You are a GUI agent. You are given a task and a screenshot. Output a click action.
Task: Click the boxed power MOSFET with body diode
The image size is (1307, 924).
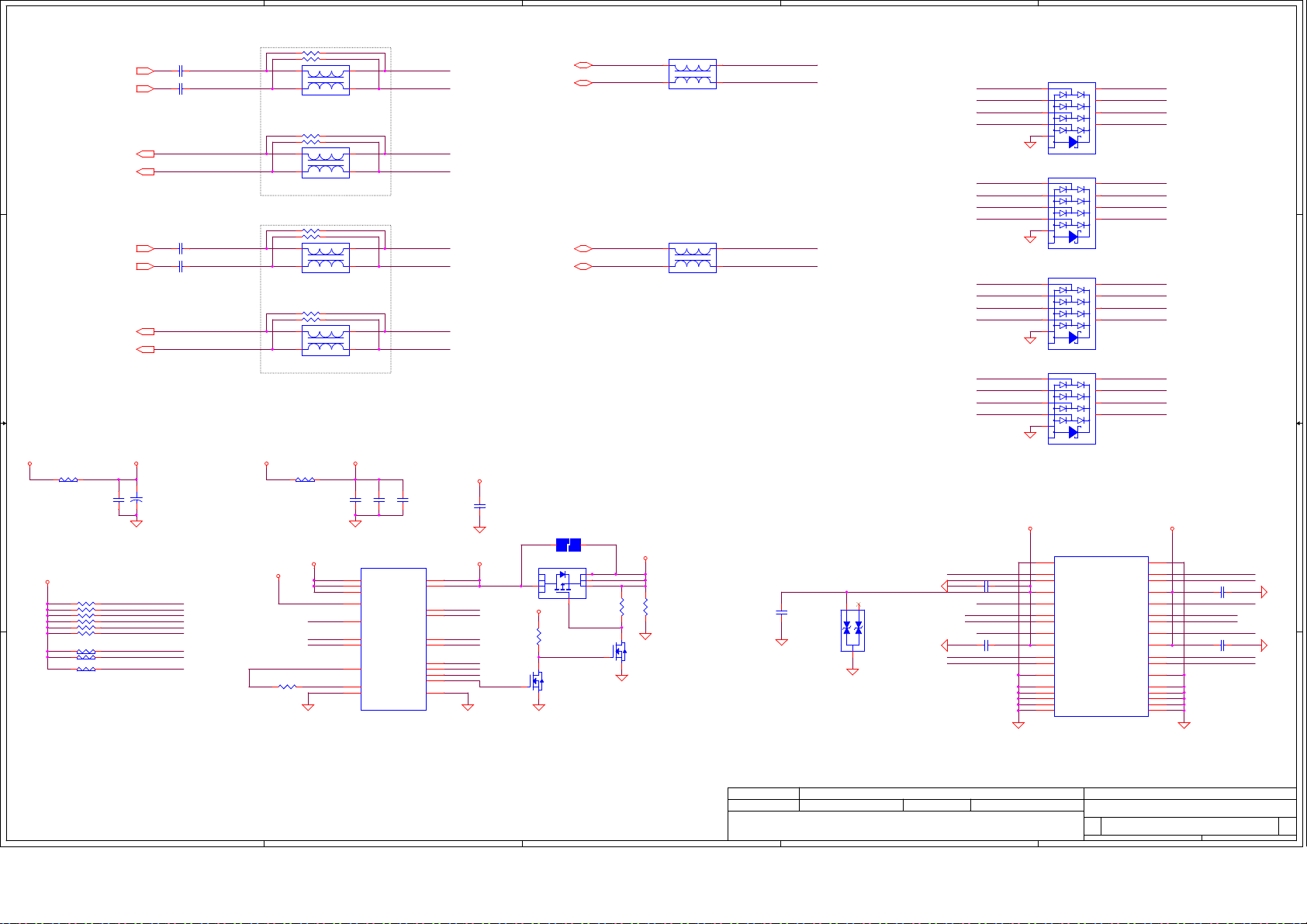(x=562, y=583)
